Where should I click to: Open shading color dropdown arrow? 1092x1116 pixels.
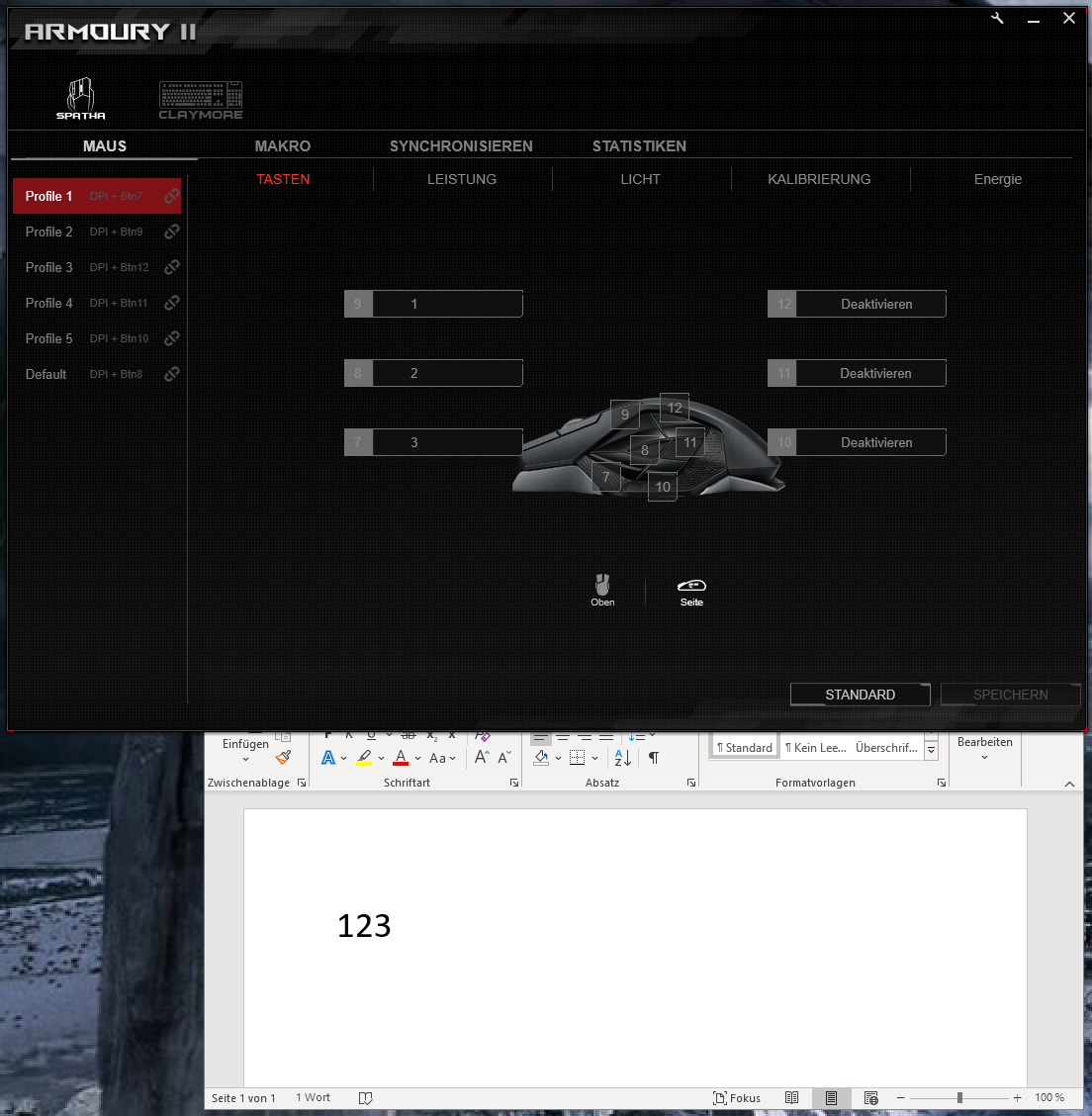[559, 759]
